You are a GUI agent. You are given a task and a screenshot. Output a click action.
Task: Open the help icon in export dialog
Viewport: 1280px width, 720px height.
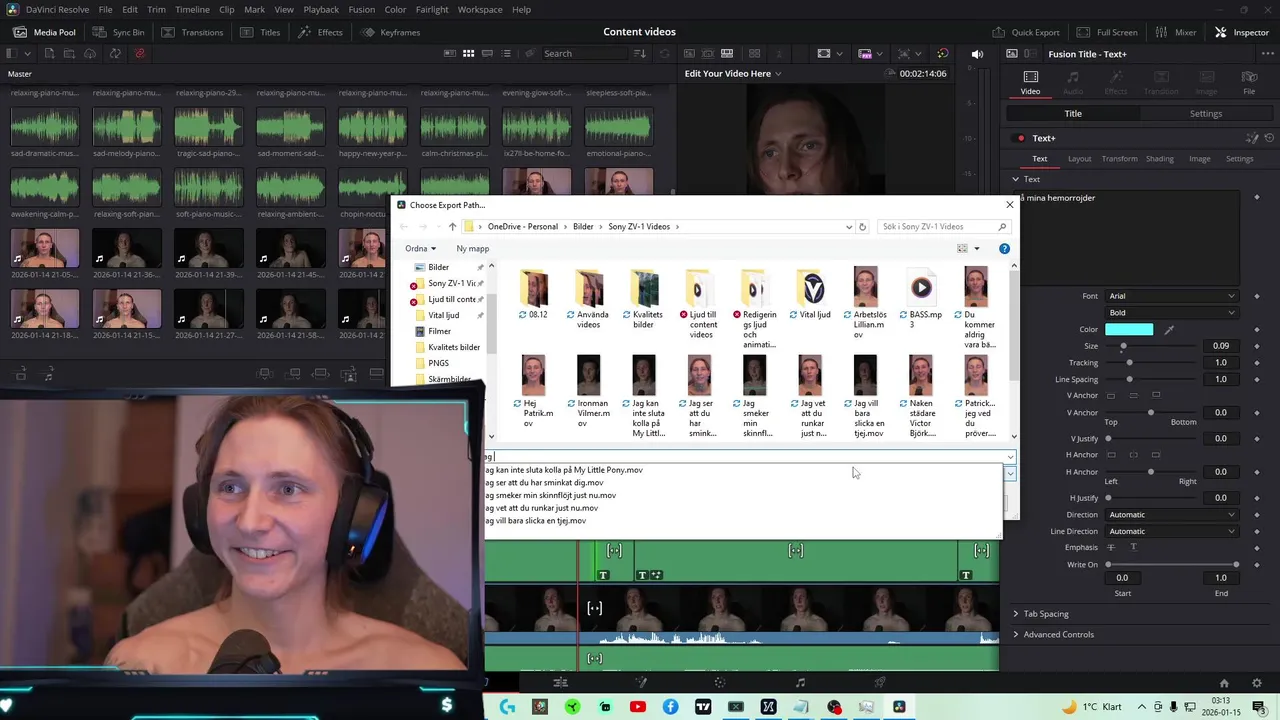(1004, 249)
